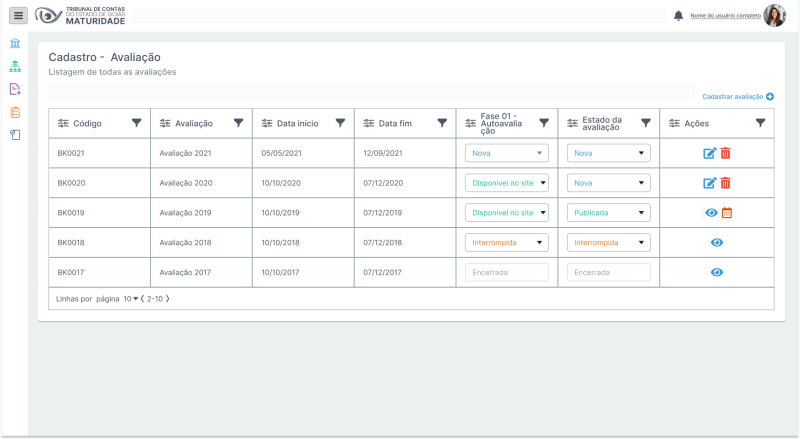Viewport: 800px width, 439px height.
Task: Open notifications with the bell icon
Action: pyautogui.click(x=679, y=16)
